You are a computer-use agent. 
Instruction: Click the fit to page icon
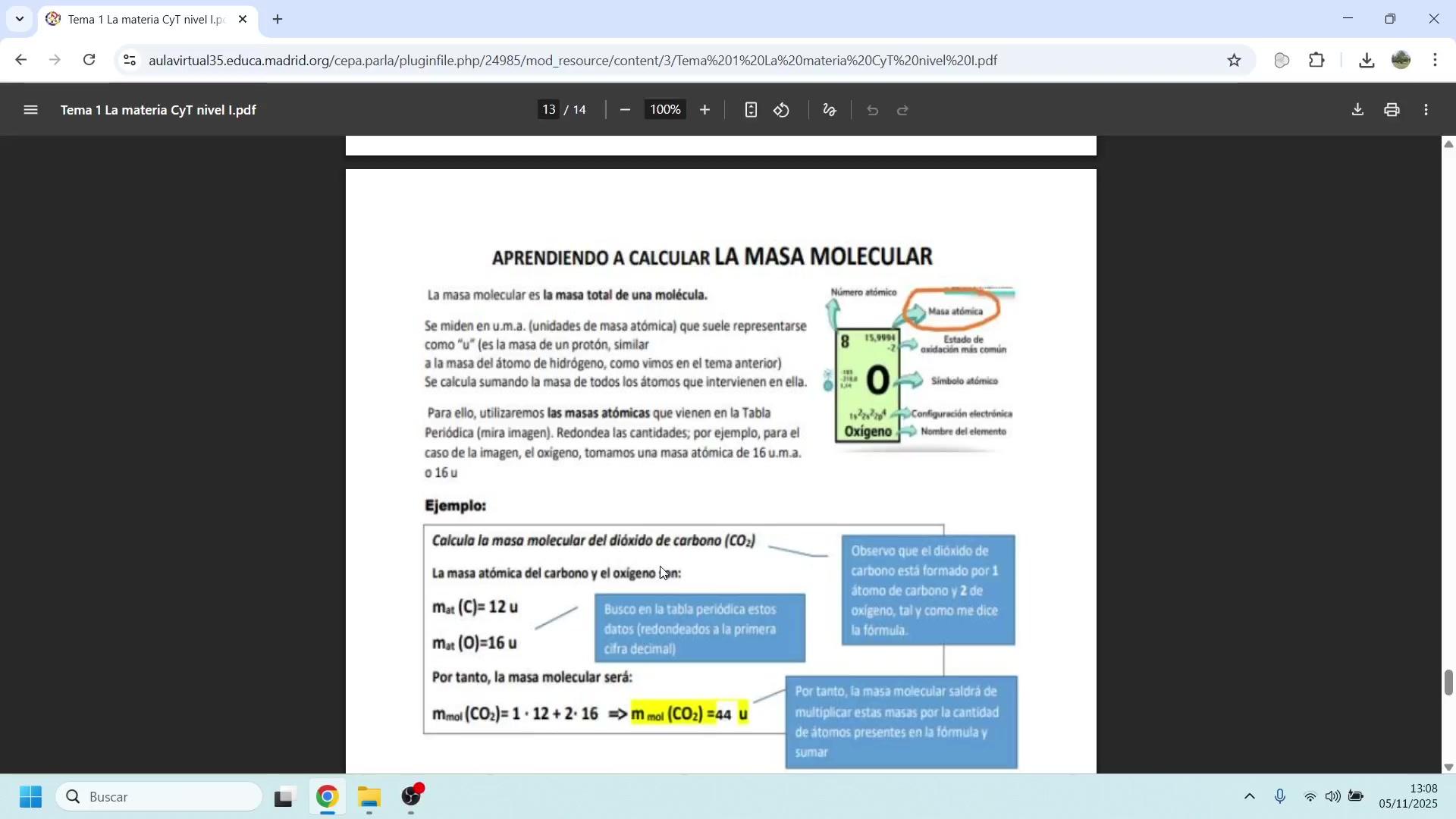click(x=751, y=110)
